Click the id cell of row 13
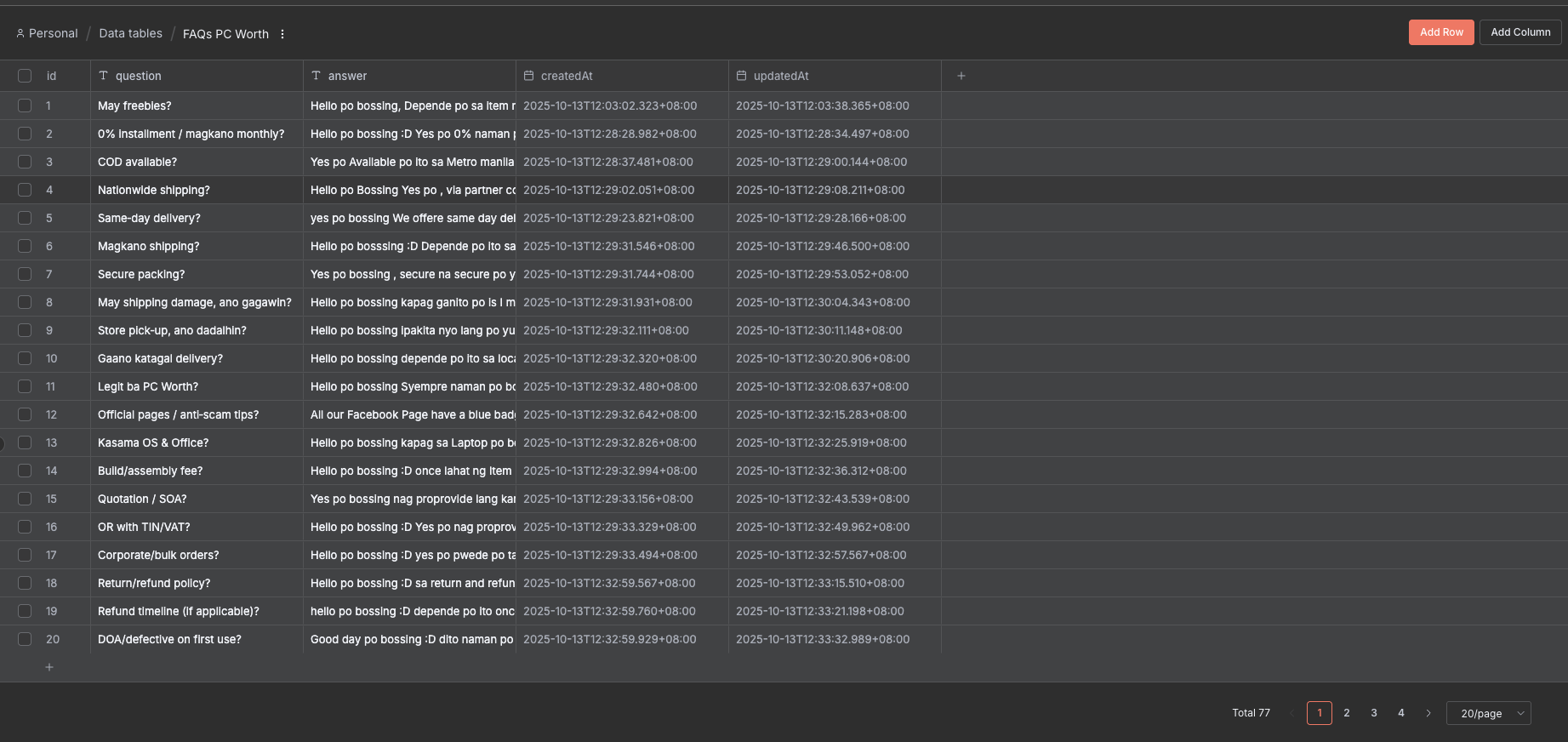Viewport: 1568px width, 742px height. tap(52, 442)
